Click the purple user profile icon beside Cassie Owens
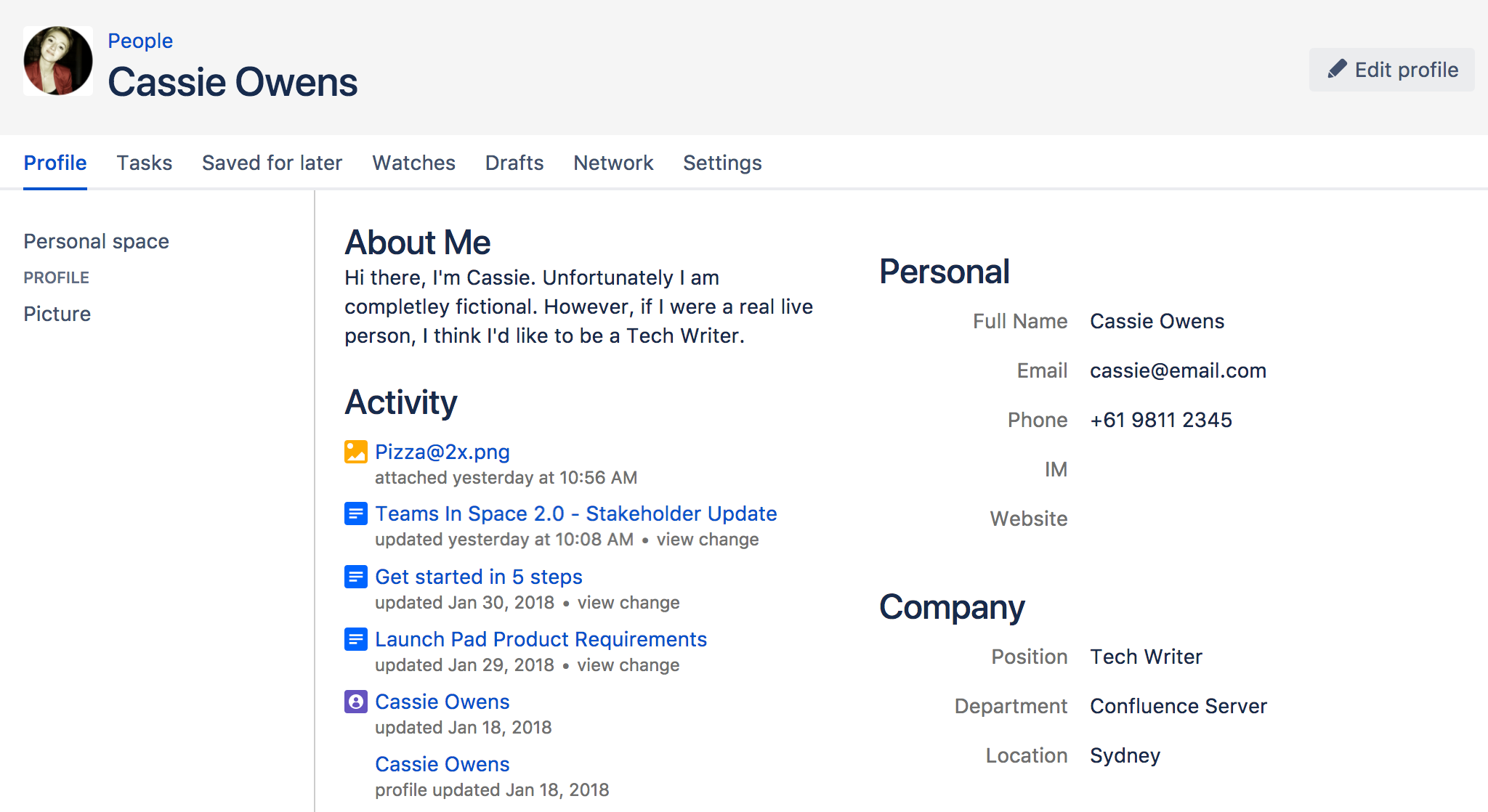Viewport: 1488px width, 812px height. (x=356, y=702)
